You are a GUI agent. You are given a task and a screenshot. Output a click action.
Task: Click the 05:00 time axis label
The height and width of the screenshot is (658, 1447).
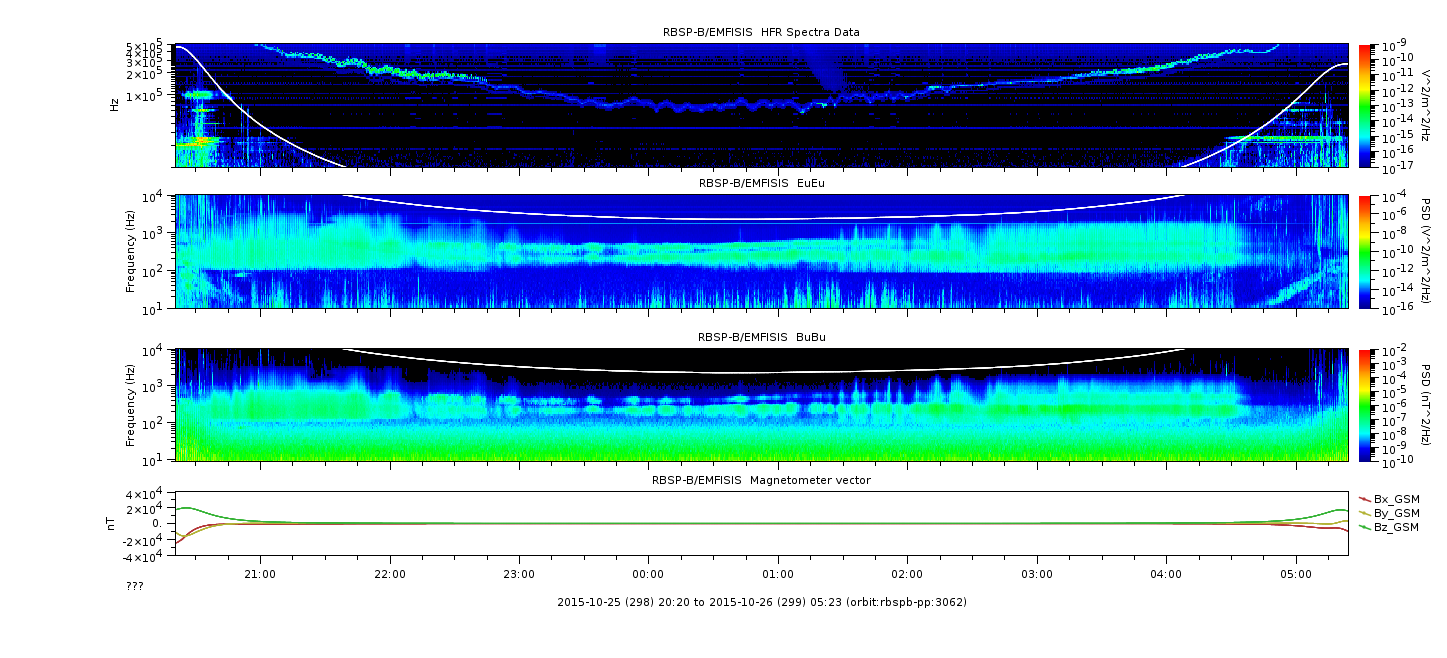1296,575
